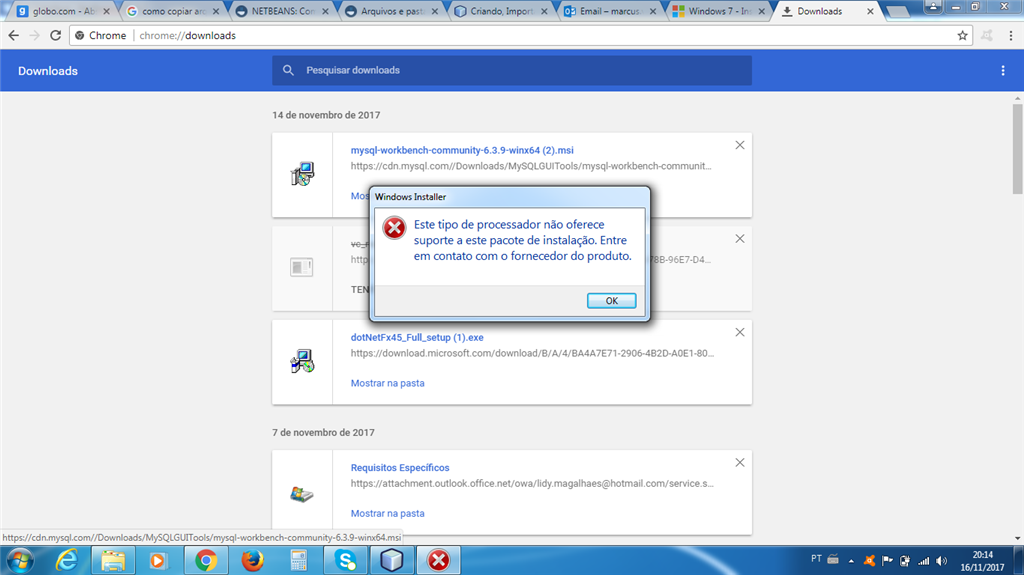Open a new tab with the tab button

coord(897,12)
